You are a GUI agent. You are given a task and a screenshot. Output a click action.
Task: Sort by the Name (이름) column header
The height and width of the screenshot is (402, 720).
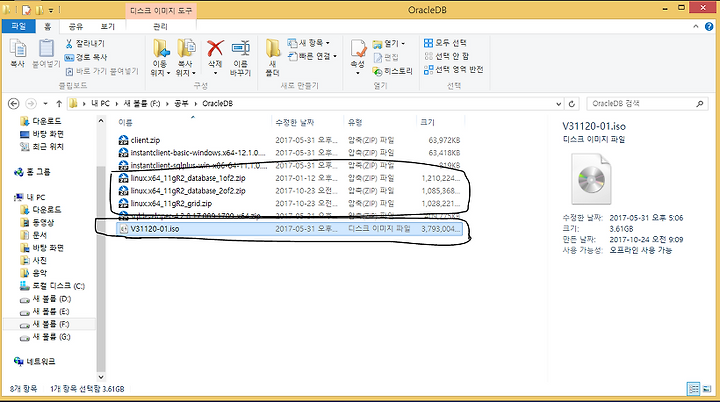click(x=193, y=122)
